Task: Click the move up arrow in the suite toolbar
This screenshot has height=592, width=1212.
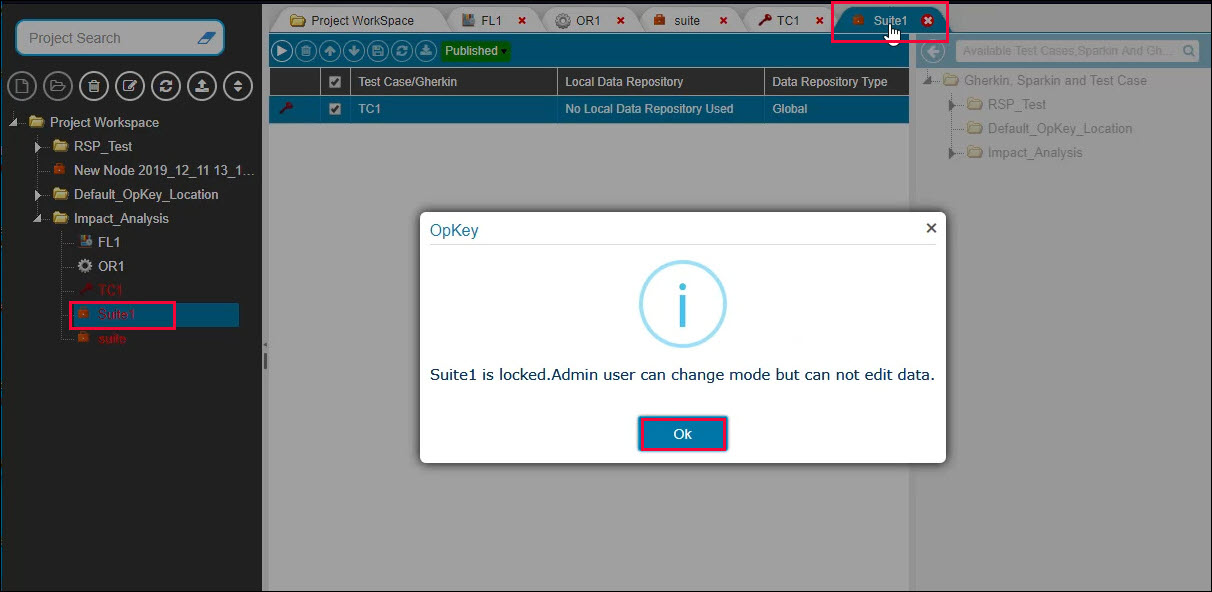Action: [330, 50]
